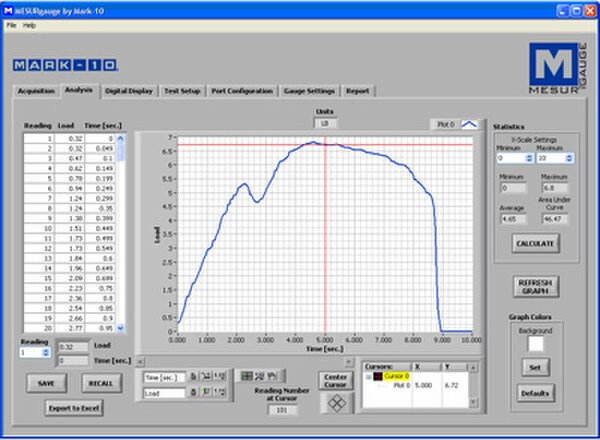Show the Report tab
The height and width of the screenshot is (440, 600).
(357, 91)
